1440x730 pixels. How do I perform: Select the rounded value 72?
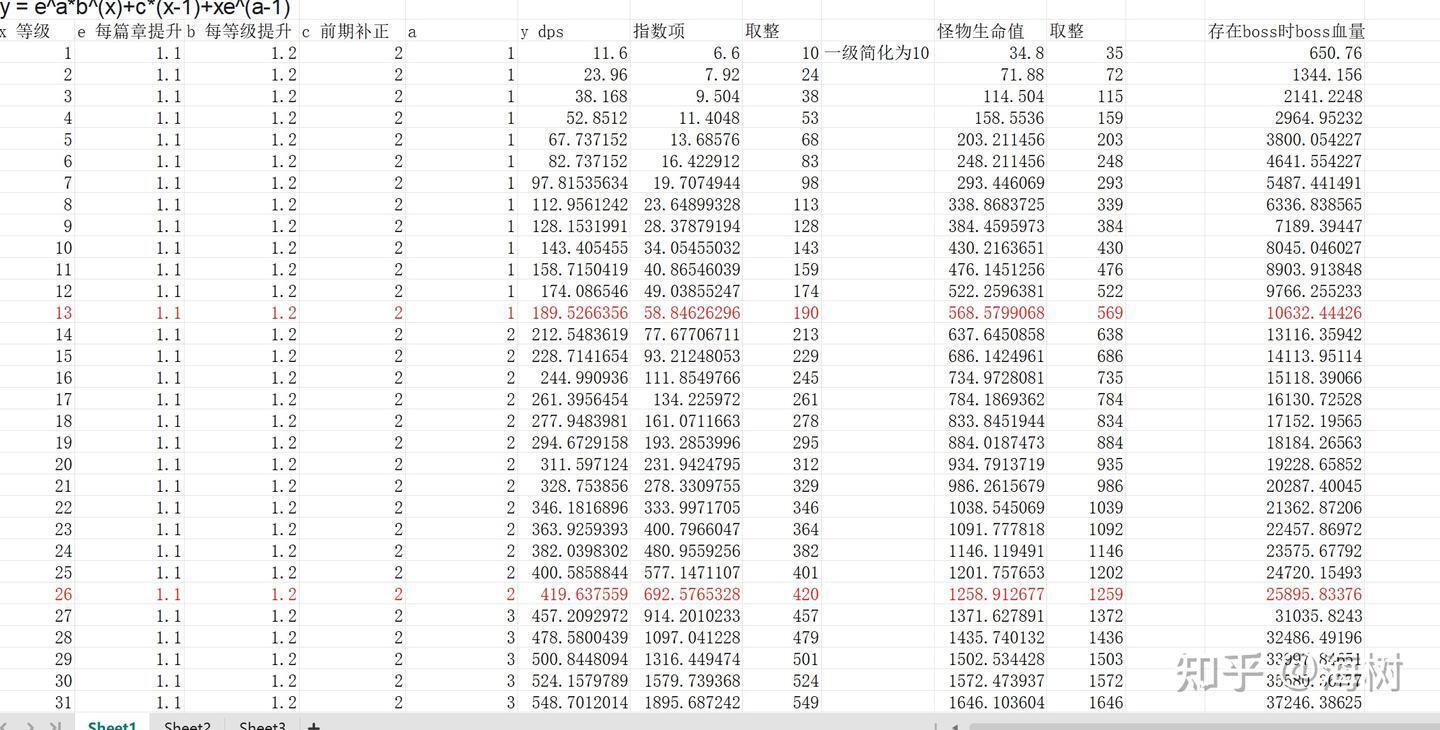pos(1086,75)
